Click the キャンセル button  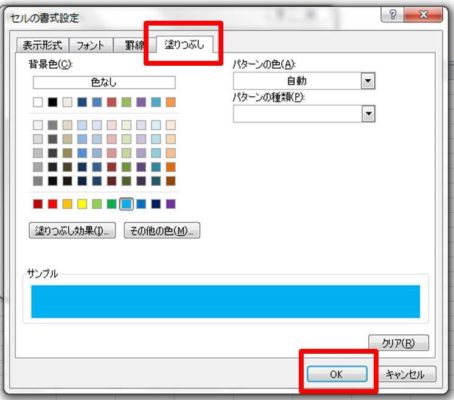click(405, 374)
